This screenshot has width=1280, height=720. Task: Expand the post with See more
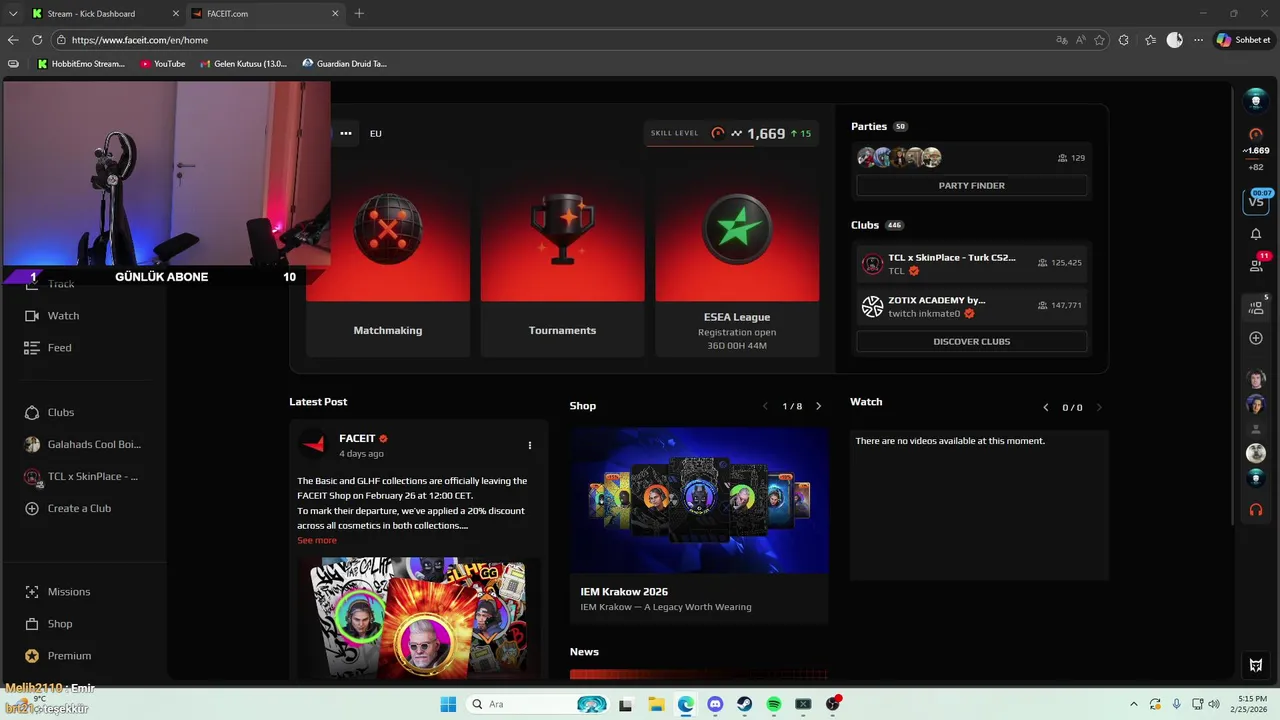[x=317, y=540]
